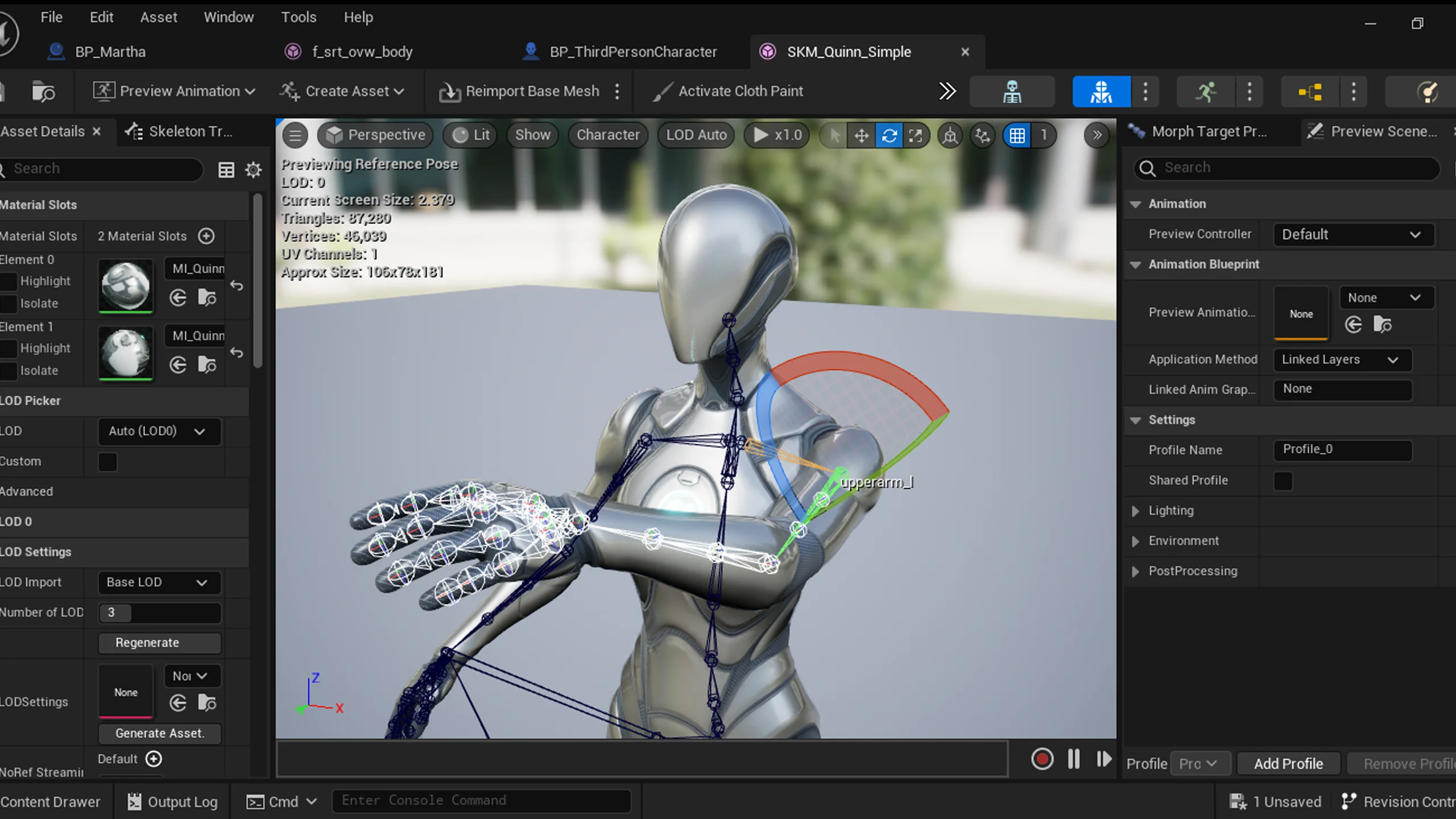The width and height of the screenshot is (1456, 819).
Task: Click the record button
Action: (x=1042, y=759)
